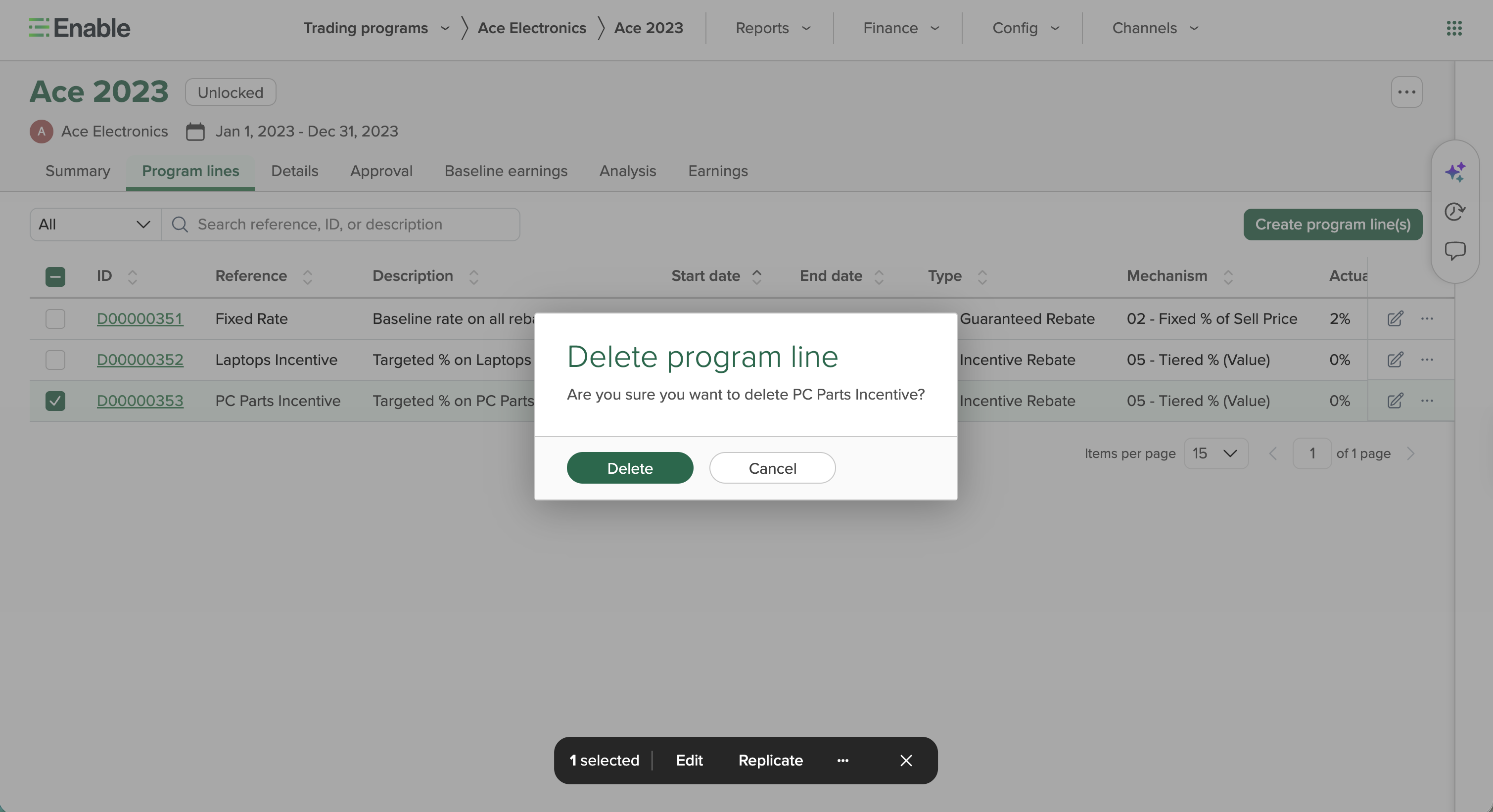The image size is (1493, 812).
Task: Open the Items per page 15 dropdown
Action: [1215, 453]
